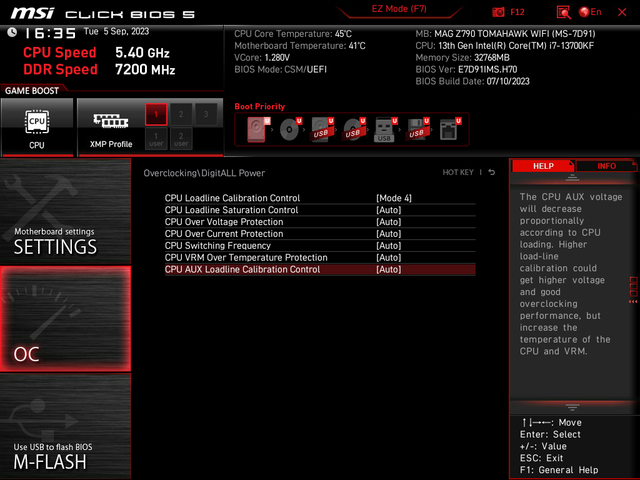Select the CPU Loadline Calibration Control row label
Viewport: 640px width, 480px height.
232,198
